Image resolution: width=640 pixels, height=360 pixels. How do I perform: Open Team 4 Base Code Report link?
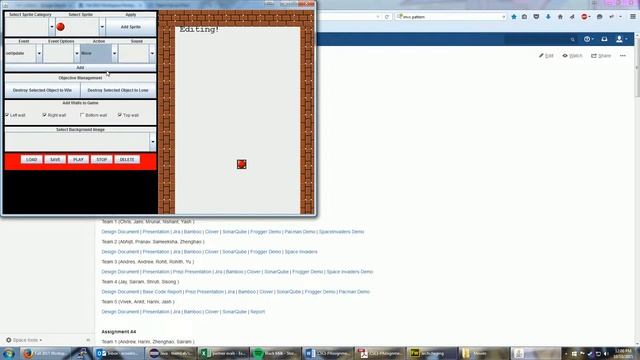click(x=162, y=292)
